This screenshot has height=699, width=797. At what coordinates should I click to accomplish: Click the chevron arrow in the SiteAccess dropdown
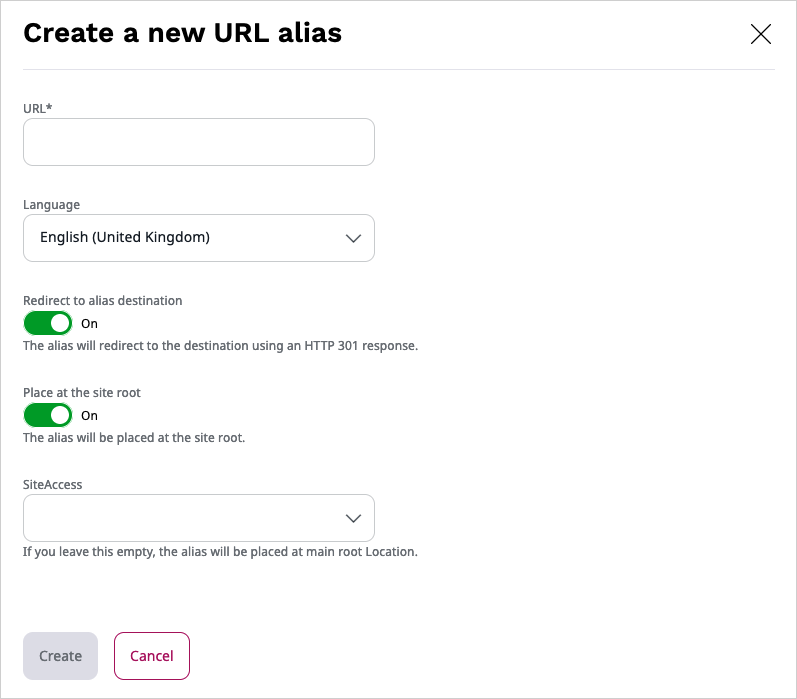tap(352, 518)
